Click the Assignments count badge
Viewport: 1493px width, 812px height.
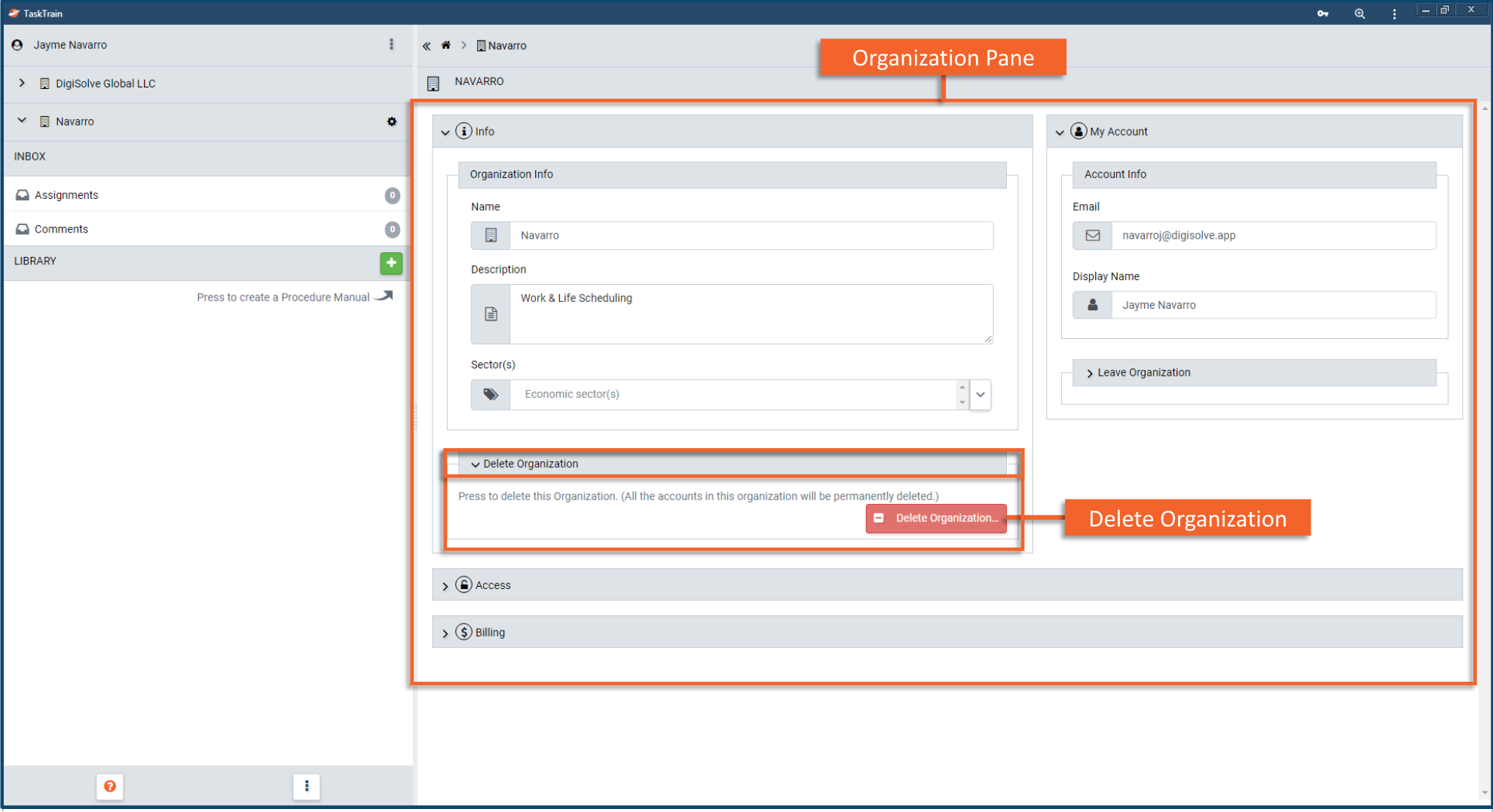392,196
